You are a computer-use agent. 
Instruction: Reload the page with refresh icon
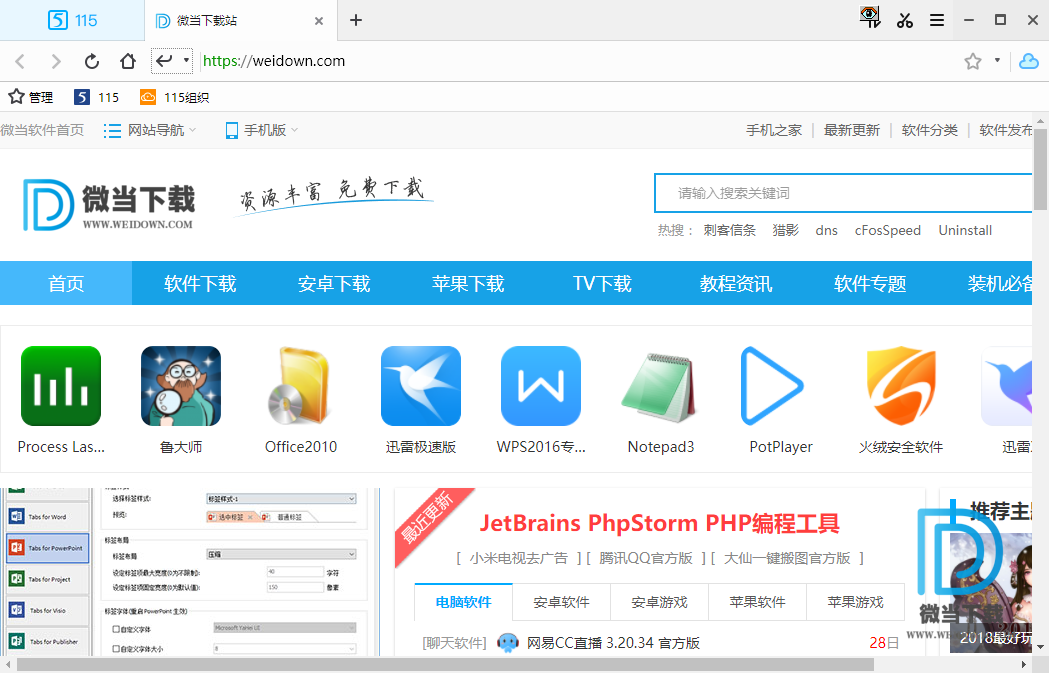92,62
